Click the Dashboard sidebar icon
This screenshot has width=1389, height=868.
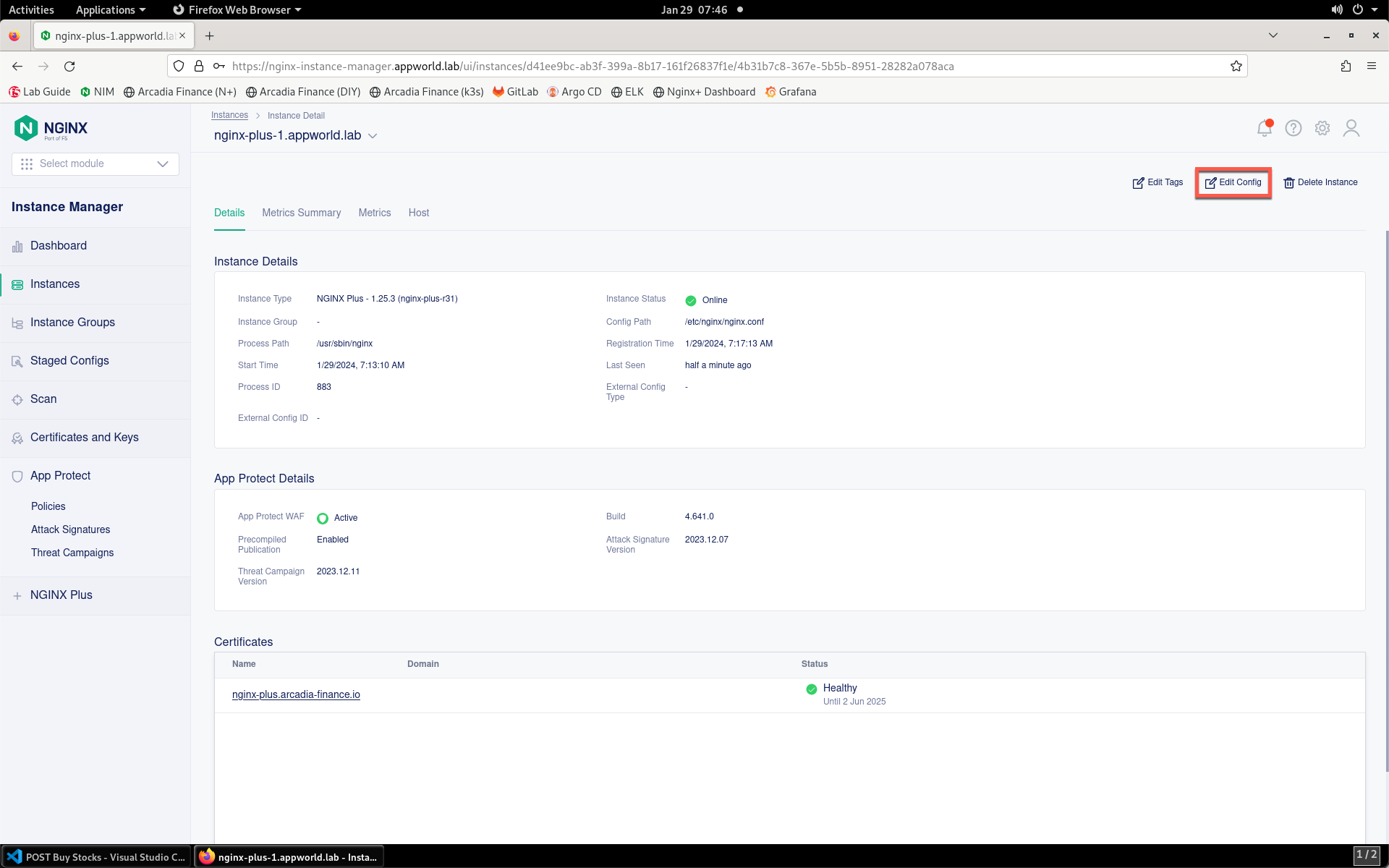point(17,247)
